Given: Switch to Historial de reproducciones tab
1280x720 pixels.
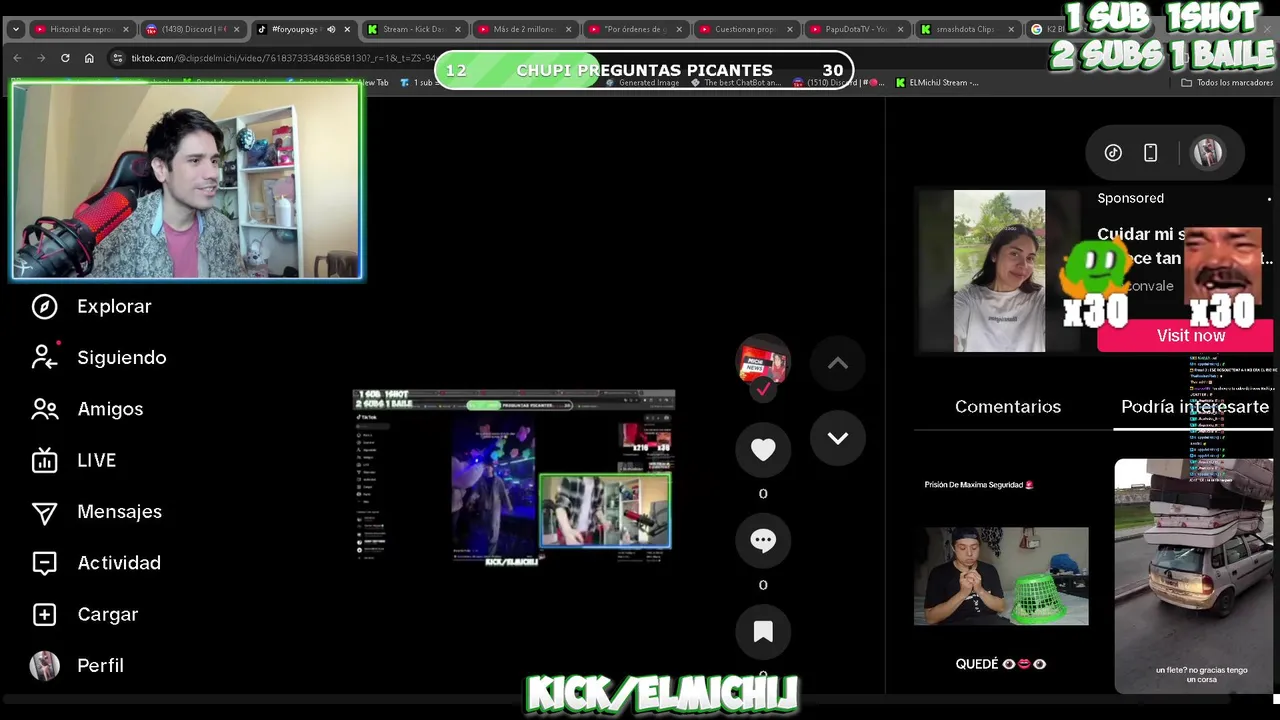Looking at the screenshot, I should pyautogui.click(x=82, y=29).
